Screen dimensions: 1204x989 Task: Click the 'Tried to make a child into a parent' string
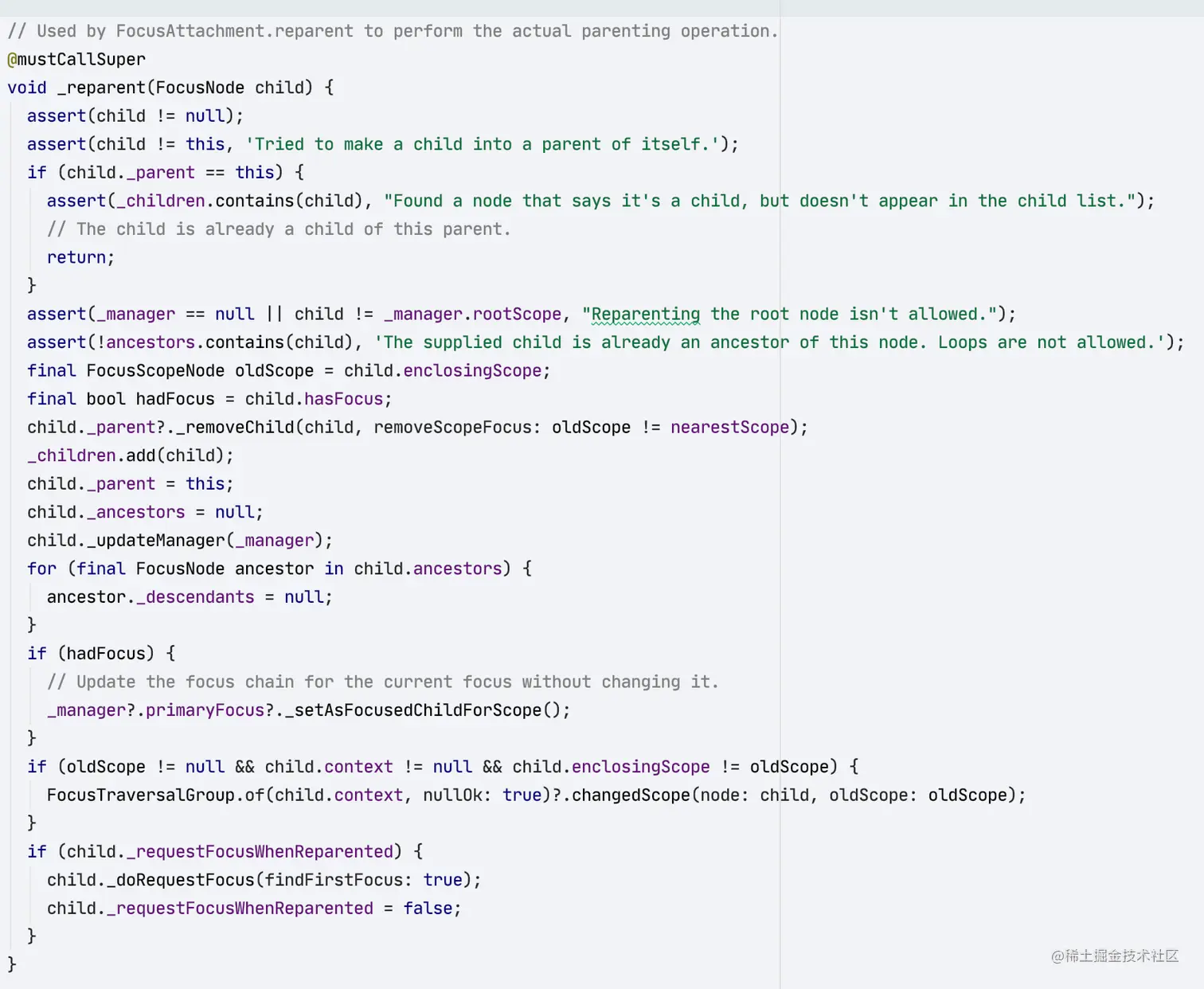tap(483, 144)
